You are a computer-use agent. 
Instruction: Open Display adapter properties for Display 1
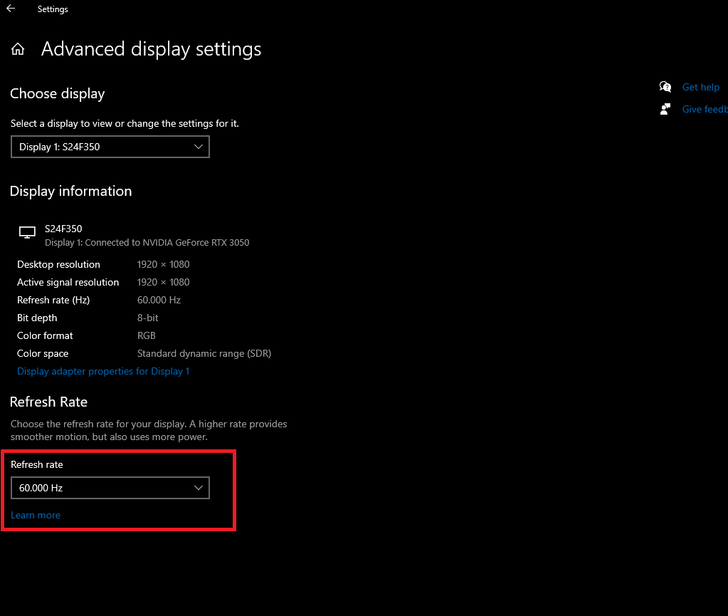(103, 371)
